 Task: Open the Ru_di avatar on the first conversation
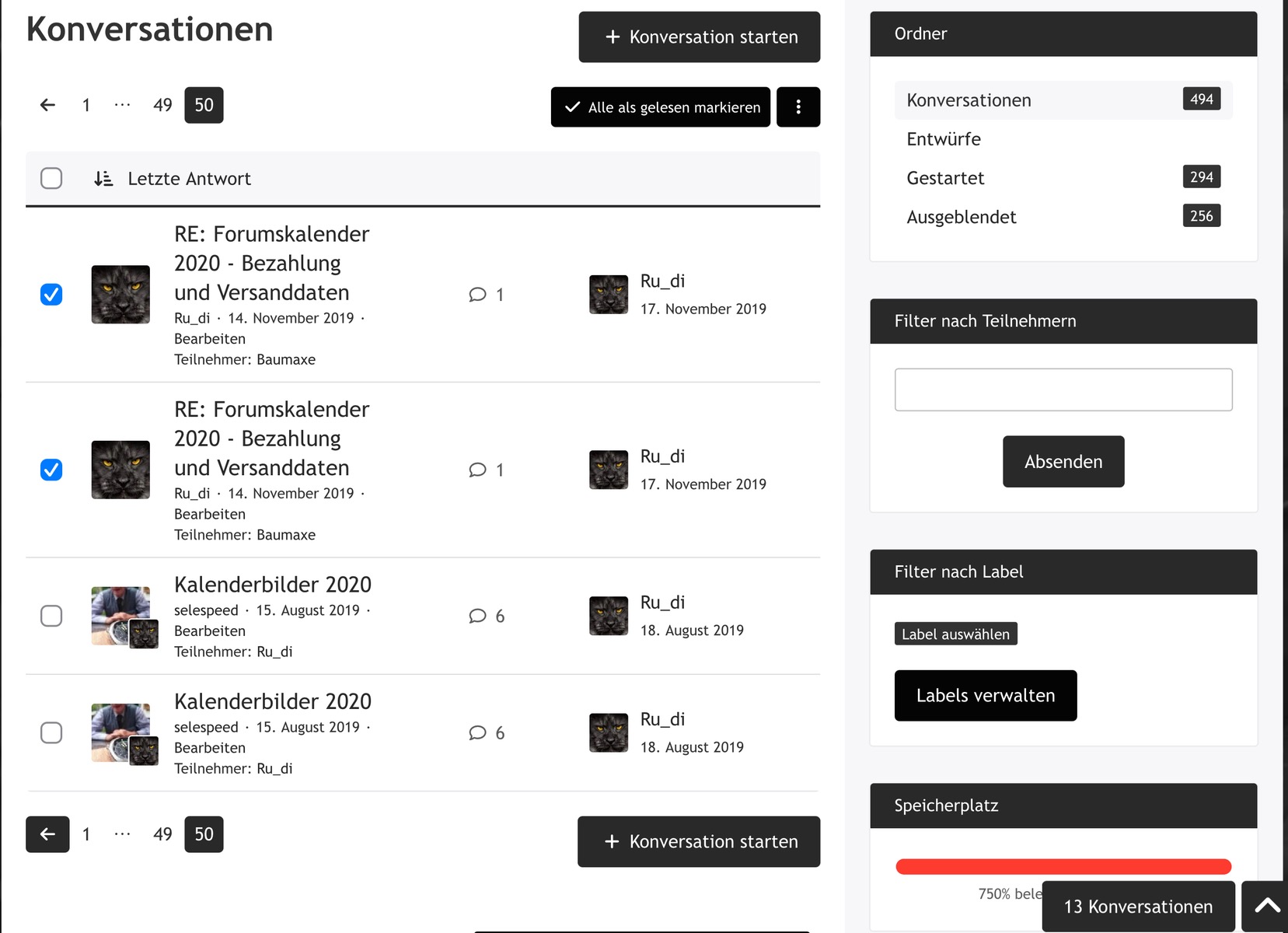(x=120, y=295)
